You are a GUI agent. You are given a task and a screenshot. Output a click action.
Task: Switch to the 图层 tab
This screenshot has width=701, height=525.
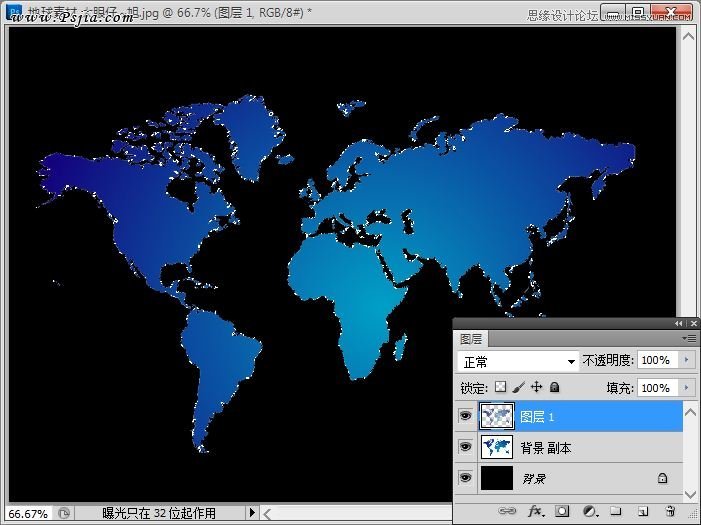pyautogui.click(x=471, y=339)
